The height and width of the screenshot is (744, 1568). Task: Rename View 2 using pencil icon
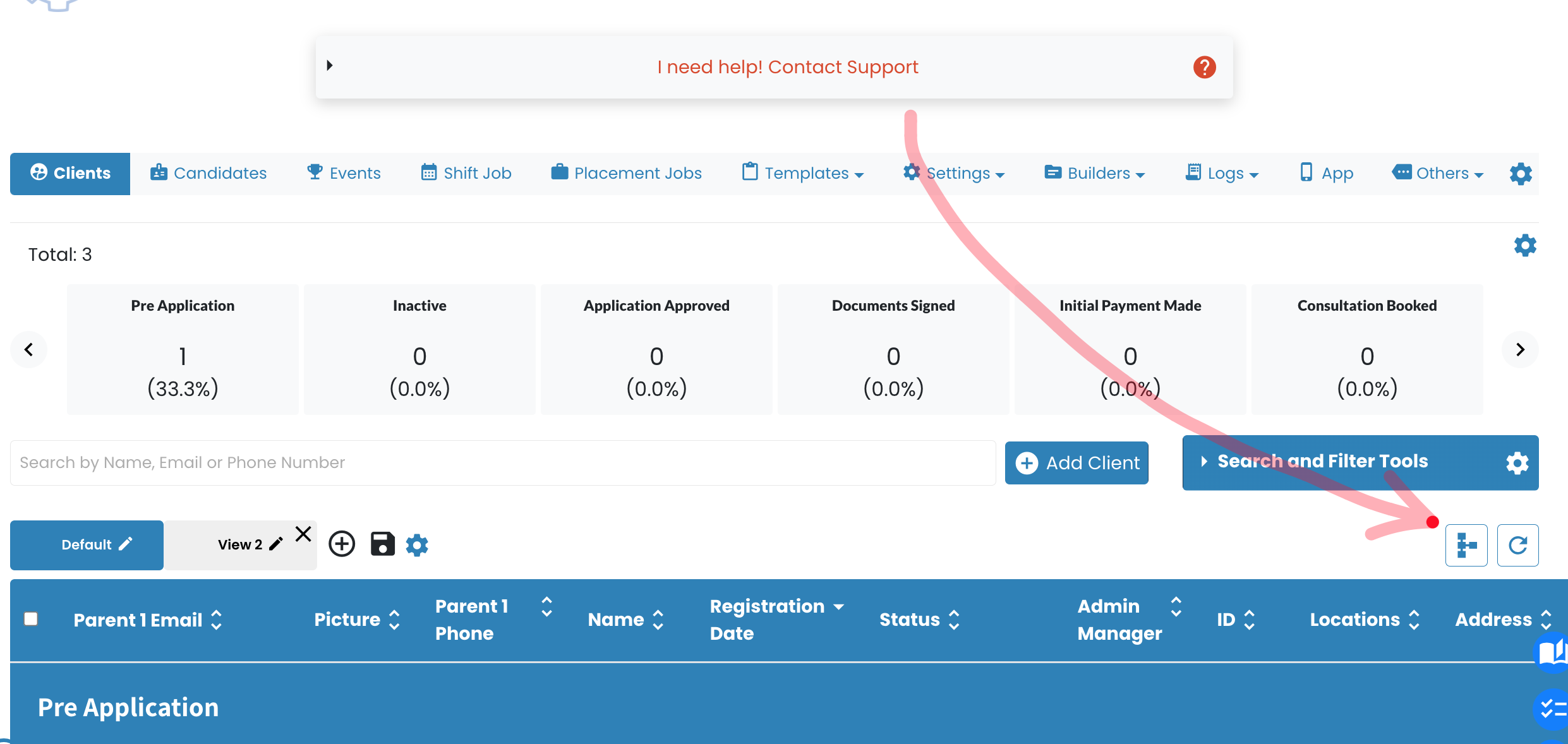(x=276, y=544)
